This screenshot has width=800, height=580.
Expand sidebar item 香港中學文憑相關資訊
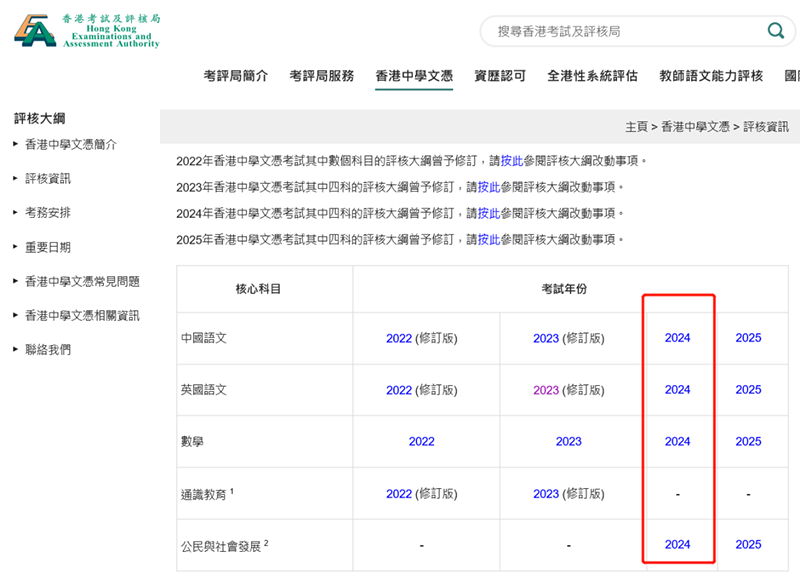(82, 316)
